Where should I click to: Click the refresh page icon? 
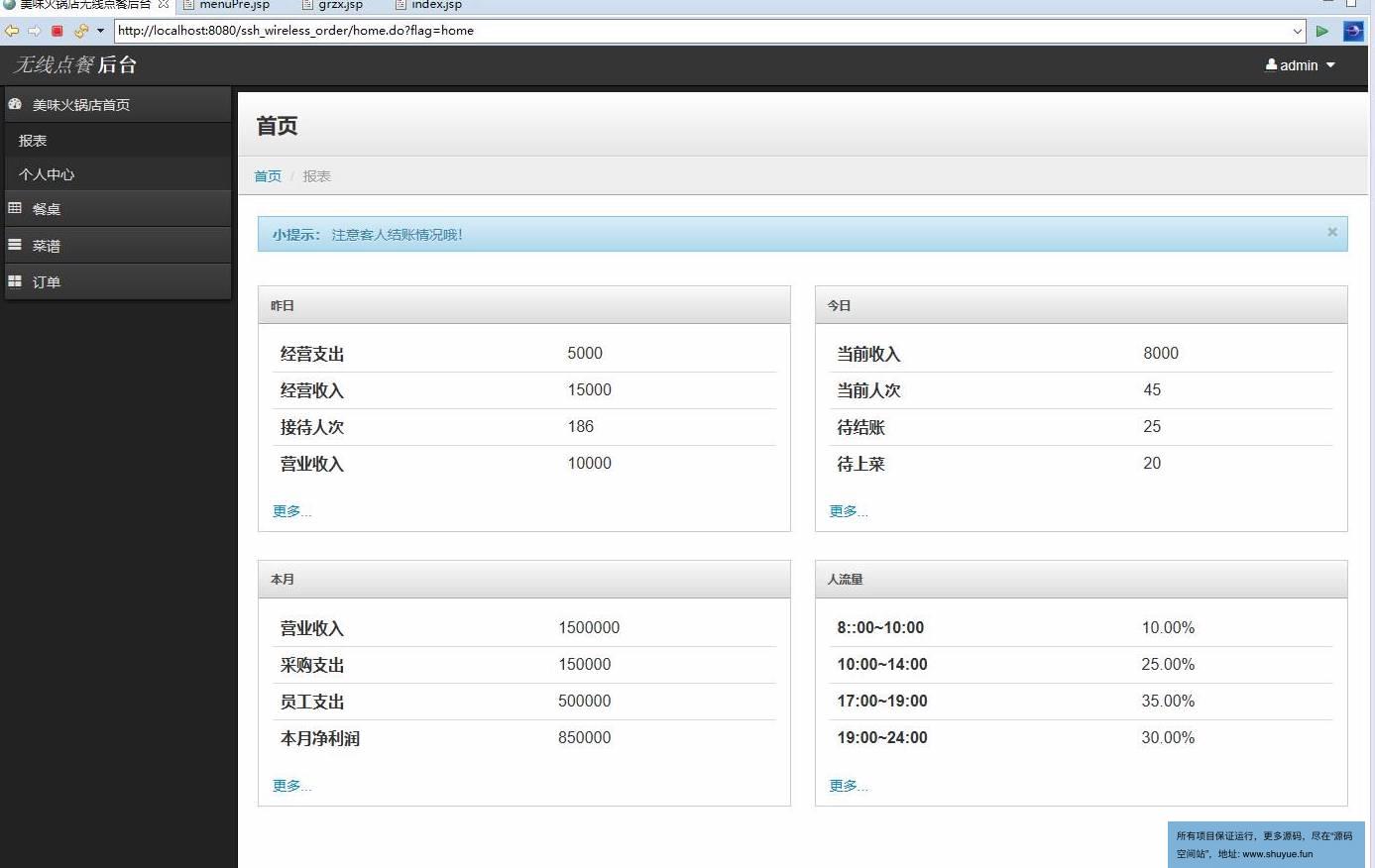click(81, 31)
